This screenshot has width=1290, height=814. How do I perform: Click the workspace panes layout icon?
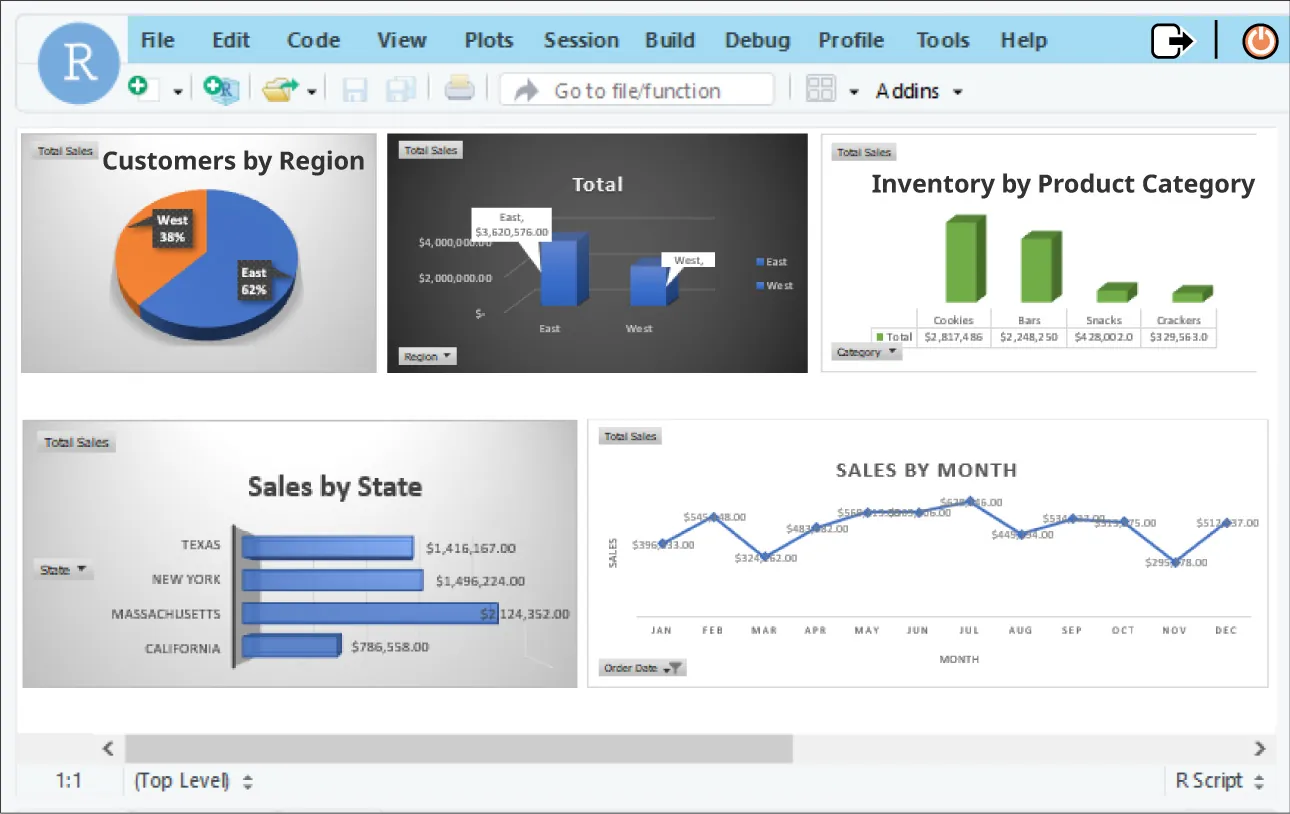coord(820,89)
